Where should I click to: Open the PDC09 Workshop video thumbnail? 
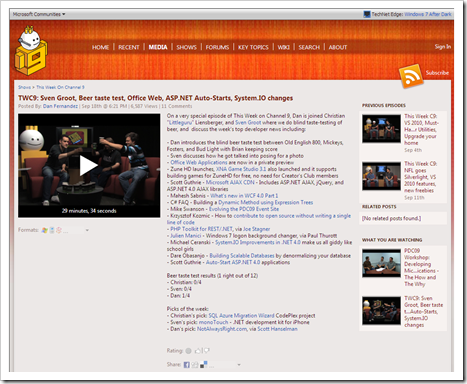coord(381,263)
